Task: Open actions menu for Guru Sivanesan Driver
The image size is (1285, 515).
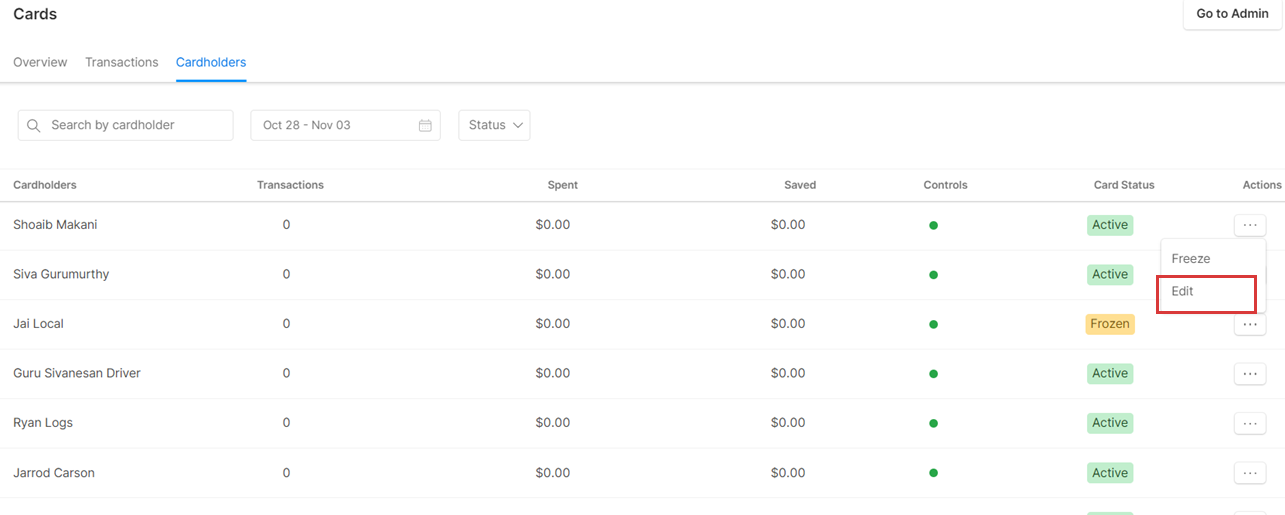Action: coord(1249,374)
